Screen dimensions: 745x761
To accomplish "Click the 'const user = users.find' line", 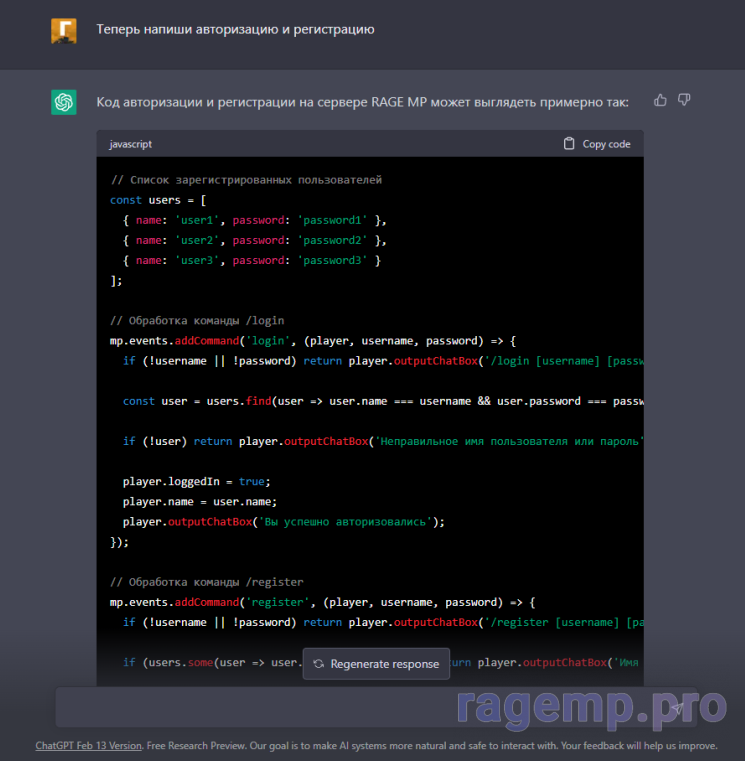I will pyautogui.click(x=383, y=401).
